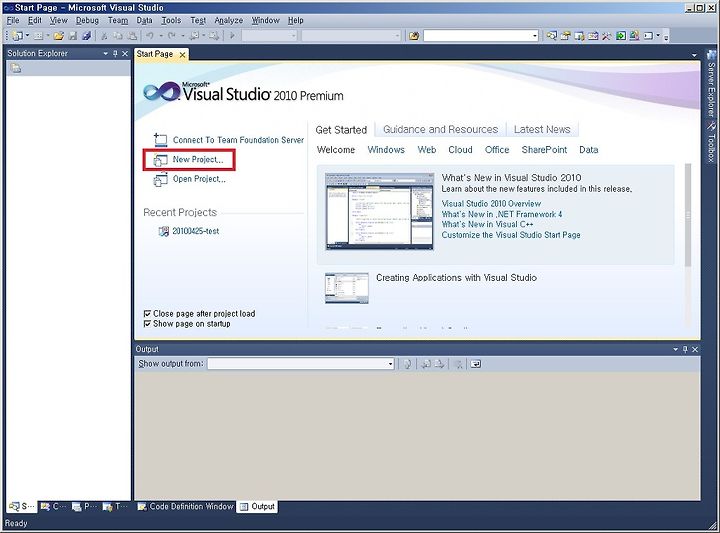Open Output panel window position dropdown
Image resolution: width=720 pixels, height=533 pixels.
point(675,349)
